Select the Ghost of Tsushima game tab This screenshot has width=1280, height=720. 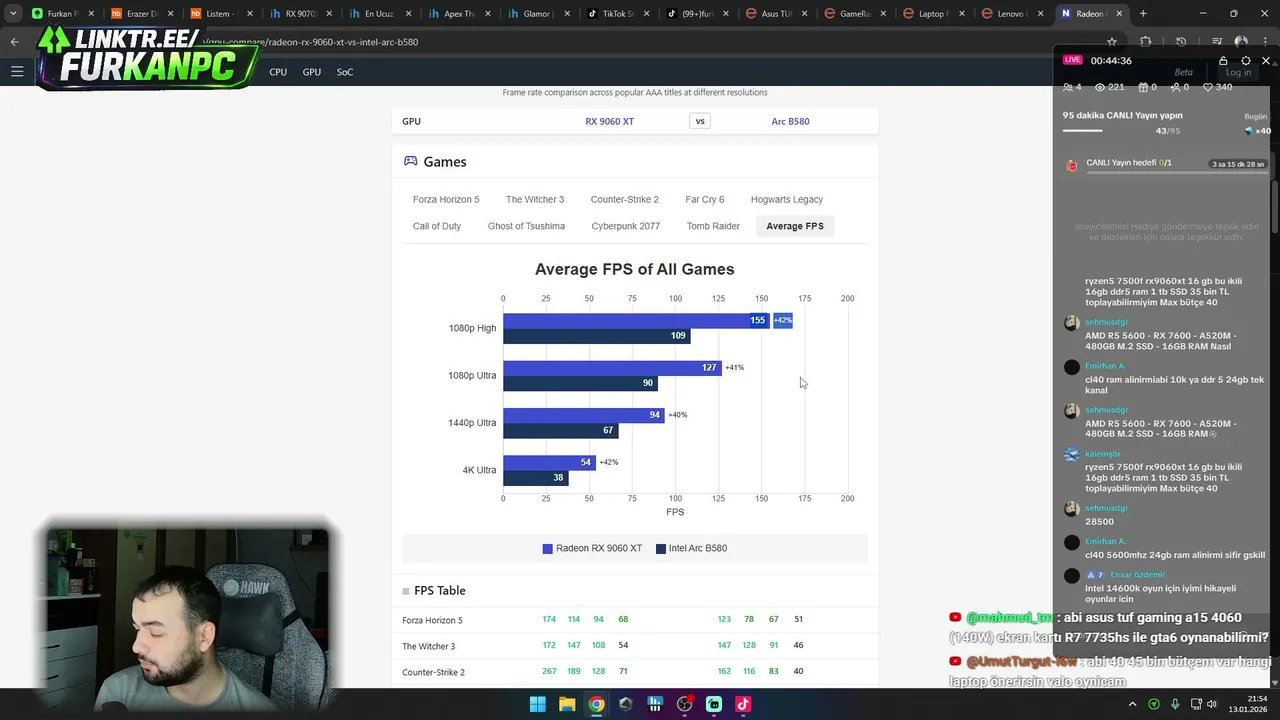point(526,226)
